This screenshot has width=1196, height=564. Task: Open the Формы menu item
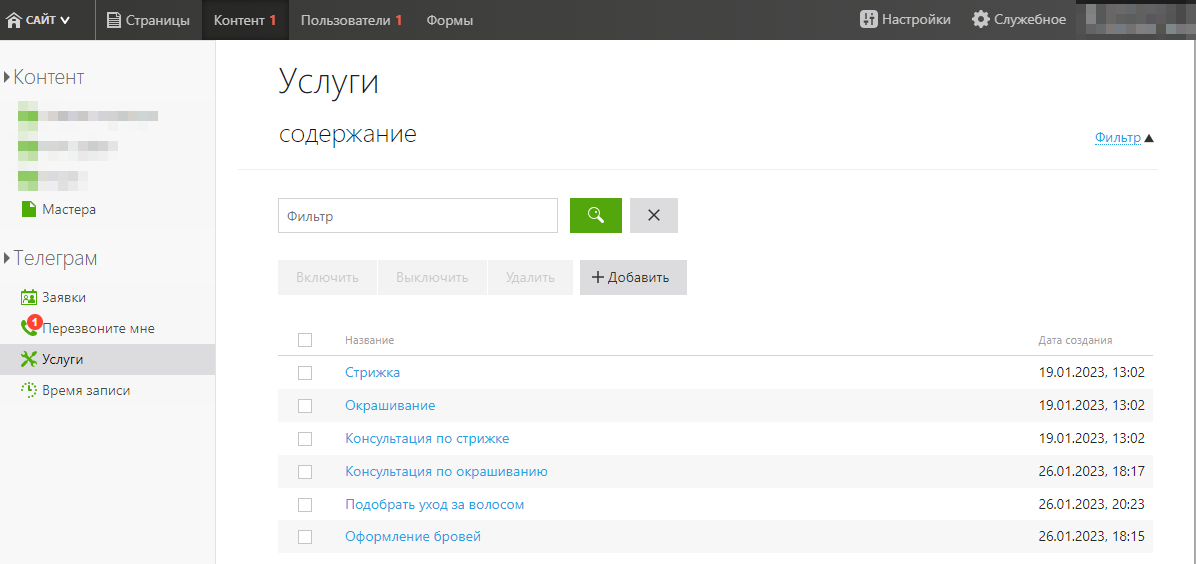coord(449,20)
